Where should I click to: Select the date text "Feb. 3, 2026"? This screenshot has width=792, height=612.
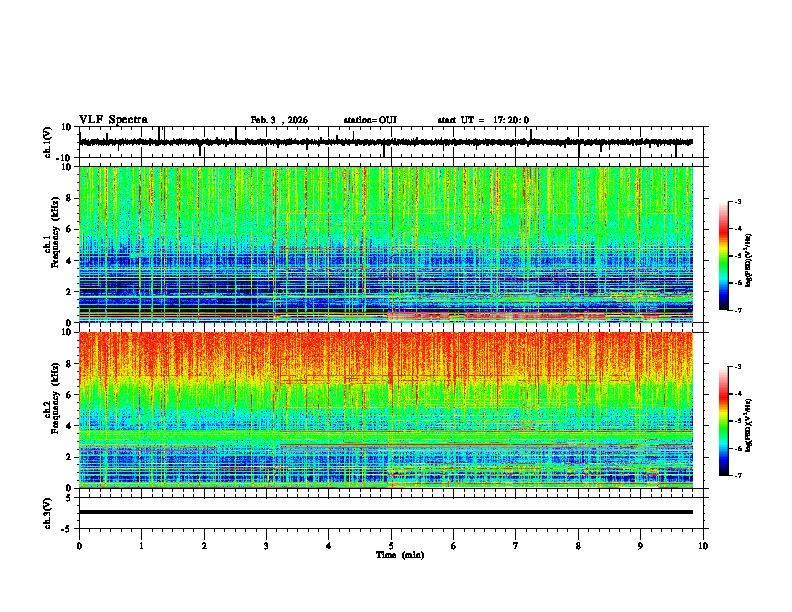(x=279, y=120)
